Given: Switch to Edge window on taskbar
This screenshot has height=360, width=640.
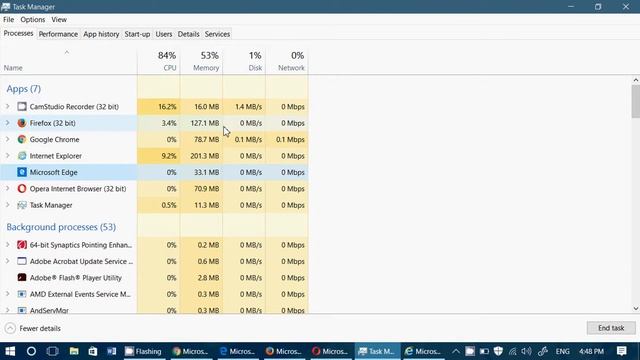Looking at the screenshot, I should [237, 351].
